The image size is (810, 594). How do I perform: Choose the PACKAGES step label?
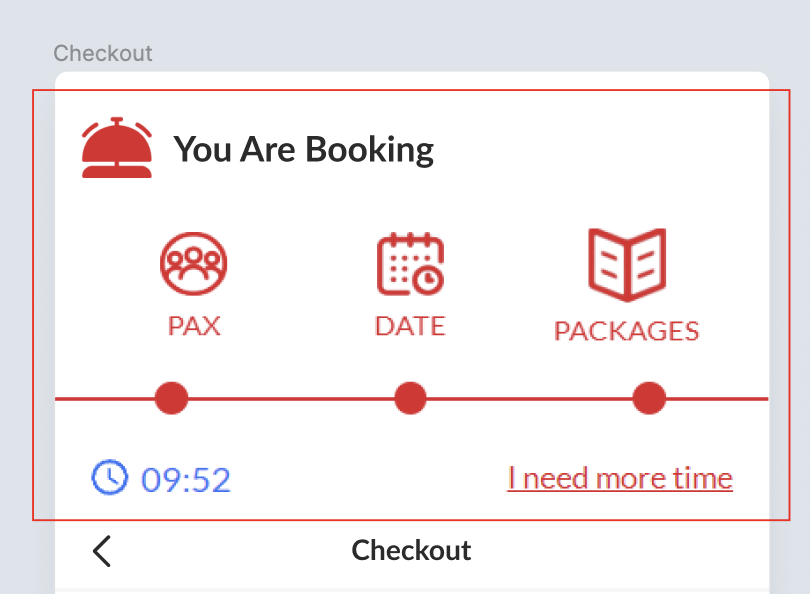pyautogui.click(x=626, y=331)
